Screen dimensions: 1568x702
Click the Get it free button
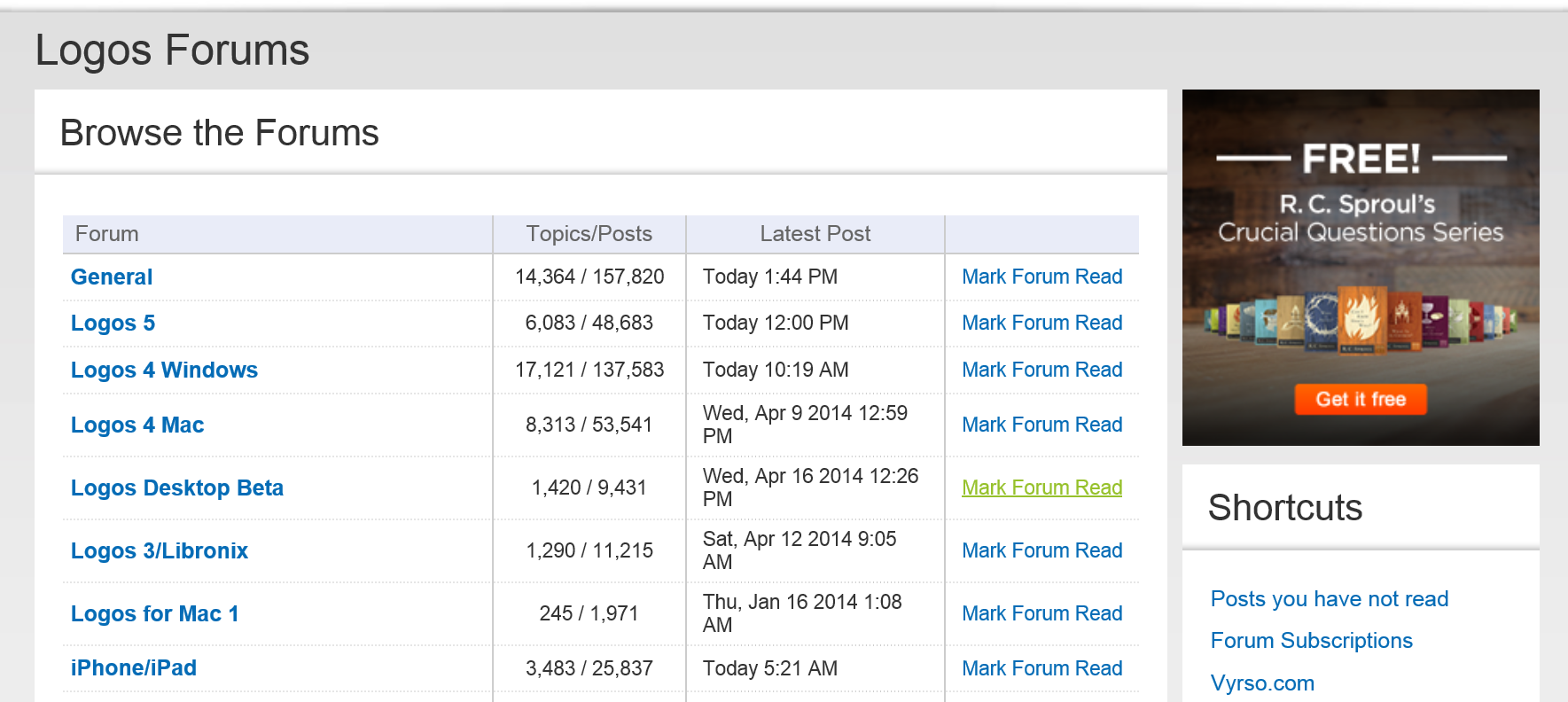(x=1361, y=400)
